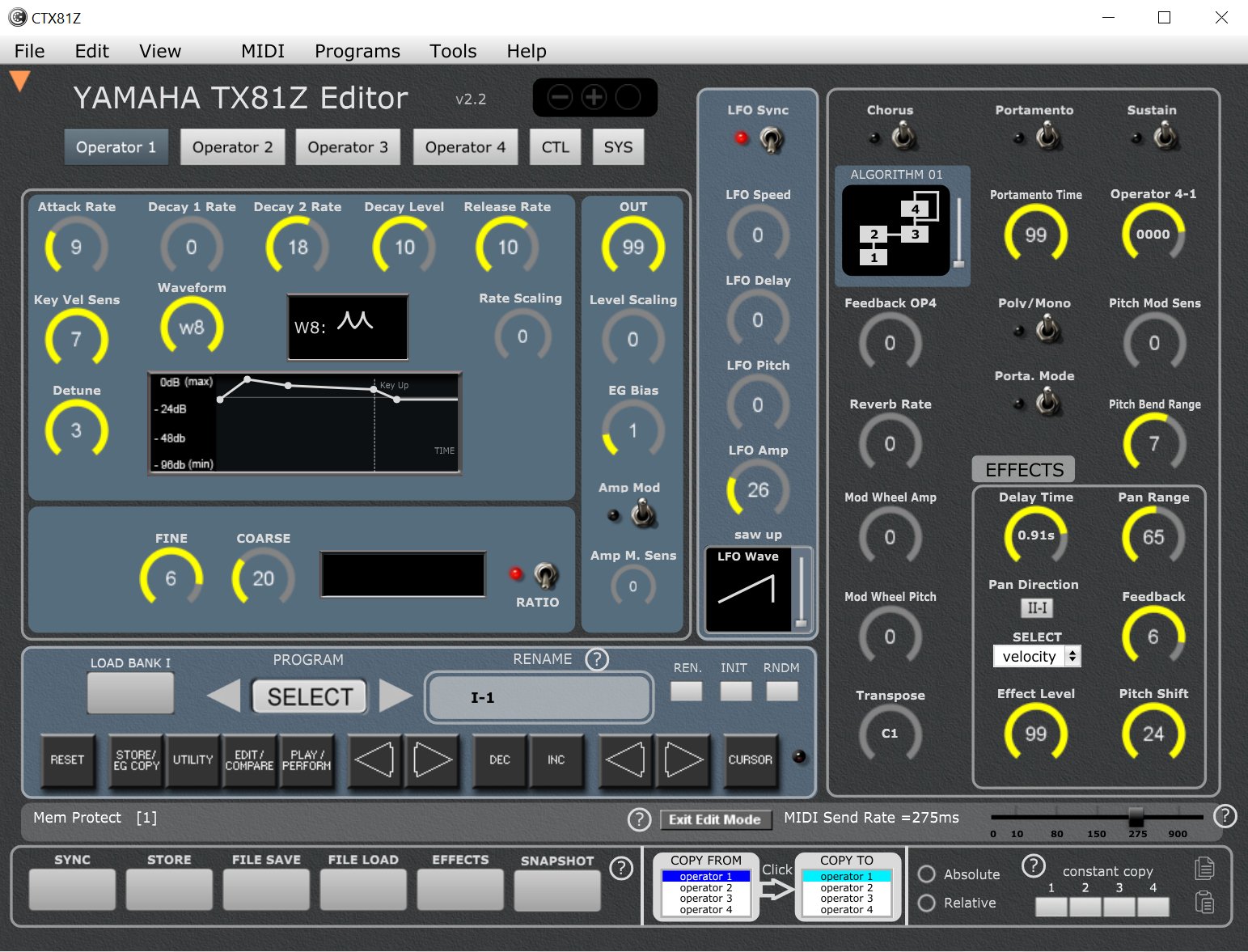Click the previous program left arrow

pyautogui.click(x=224, y=696)
